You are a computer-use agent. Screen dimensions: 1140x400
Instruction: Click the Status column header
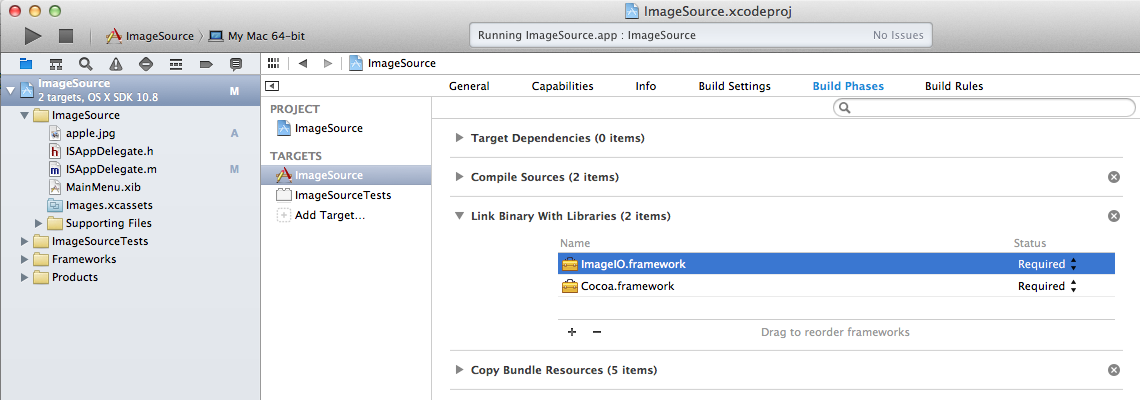click(x=1029, y=243)
